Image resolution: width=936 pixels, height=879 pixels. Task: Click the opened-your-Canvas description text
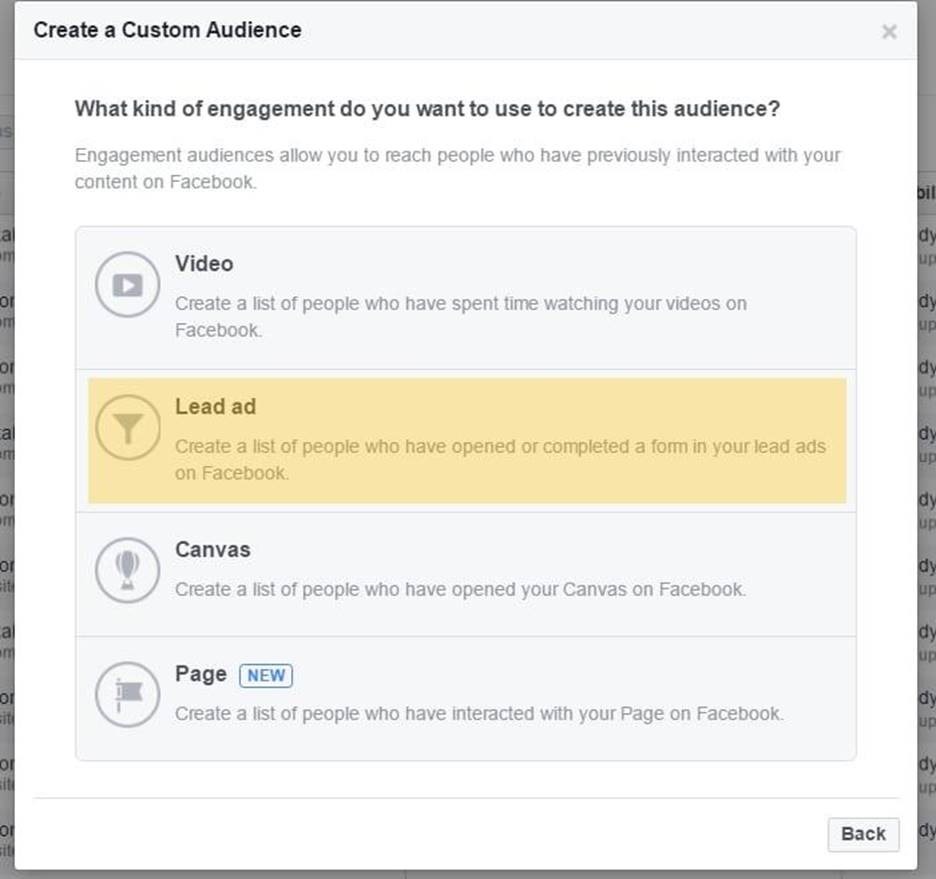460,589
